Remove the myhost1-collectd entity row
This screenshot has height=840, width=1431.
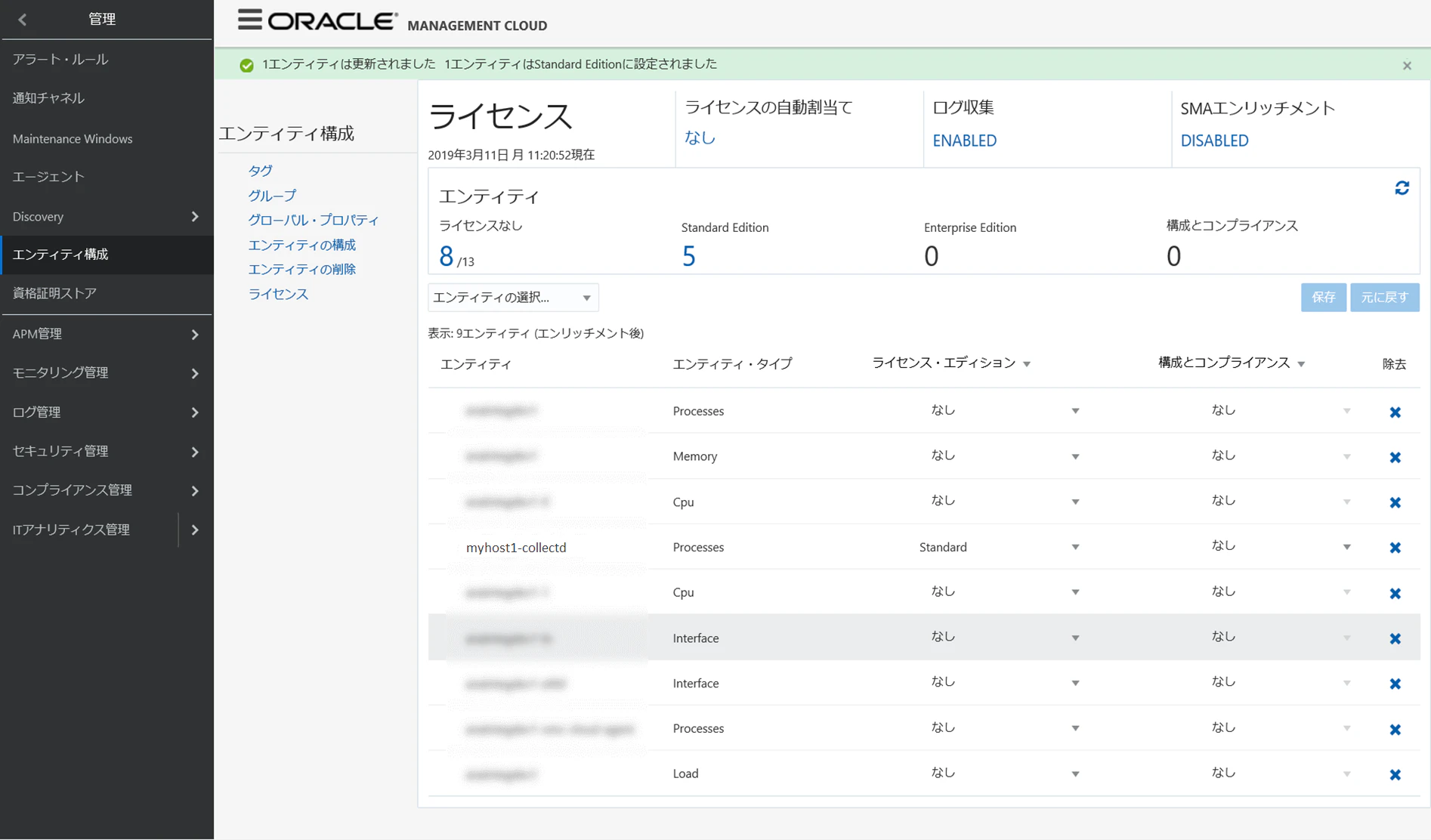coord(1395,548)
